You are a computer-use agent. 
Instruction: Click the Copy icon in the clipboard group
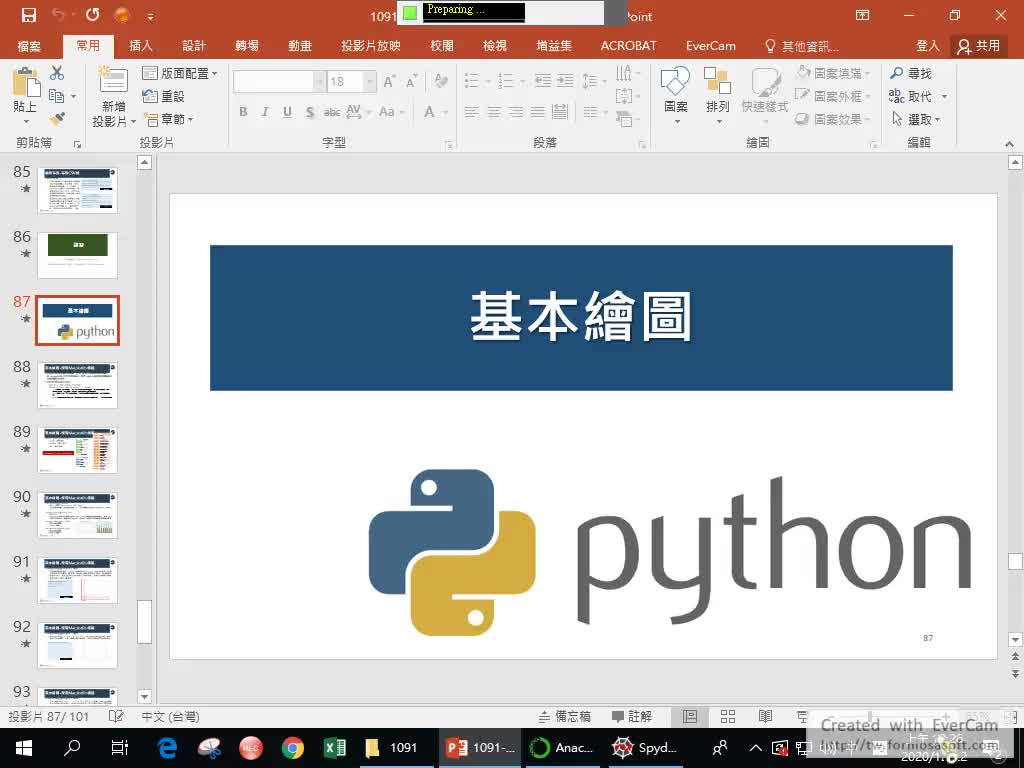point(57,97)
